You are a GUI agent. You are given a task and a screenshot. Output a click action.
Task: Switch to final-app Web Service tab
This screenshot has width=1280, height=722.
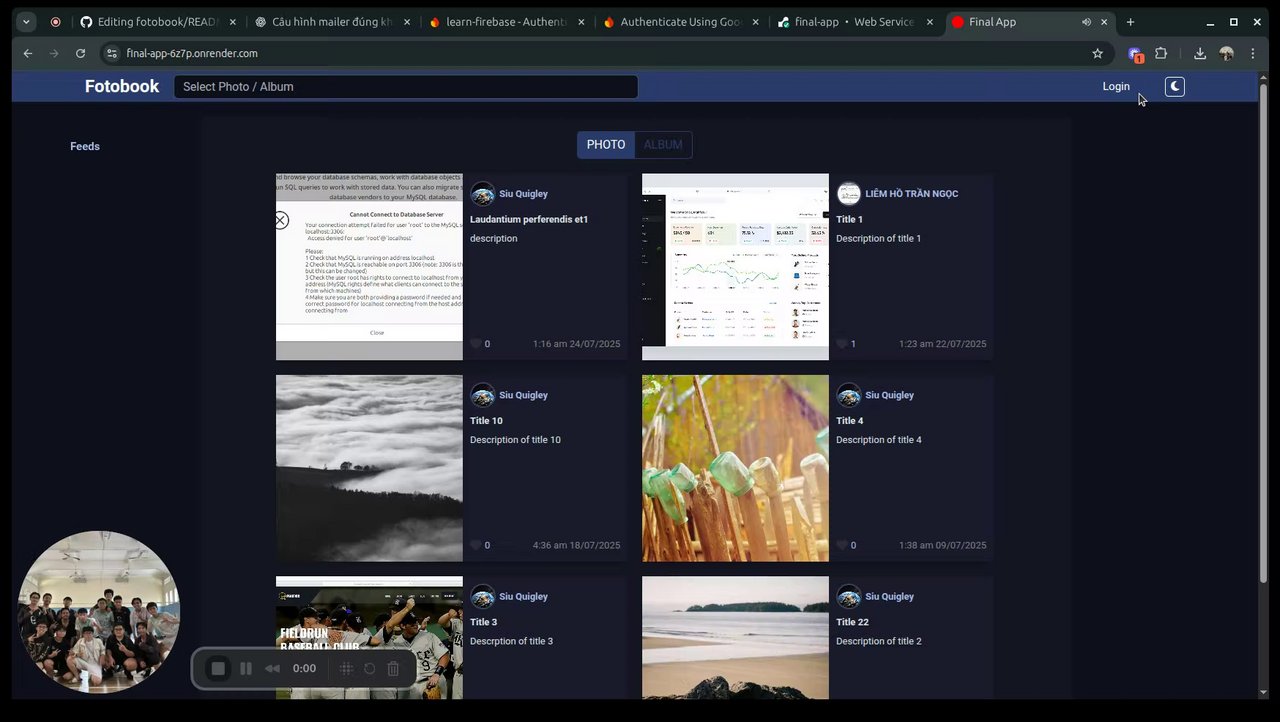point(856,22)
